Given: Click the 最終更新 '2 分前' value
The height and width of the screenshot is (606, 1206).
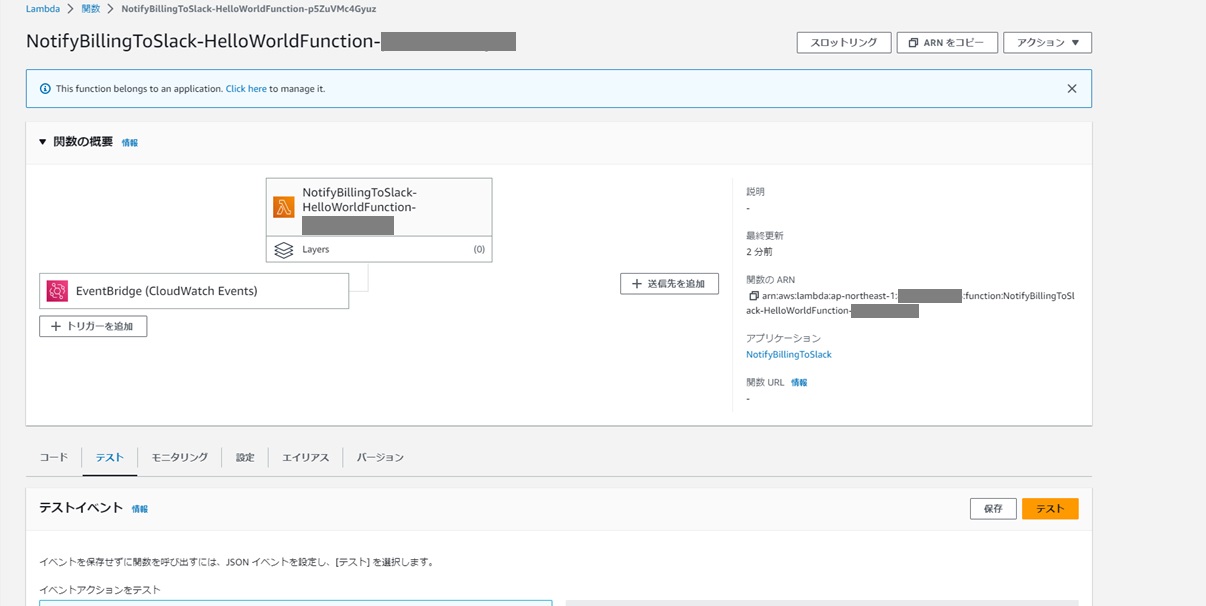Looking at the screenshot, I should [759, 252].
